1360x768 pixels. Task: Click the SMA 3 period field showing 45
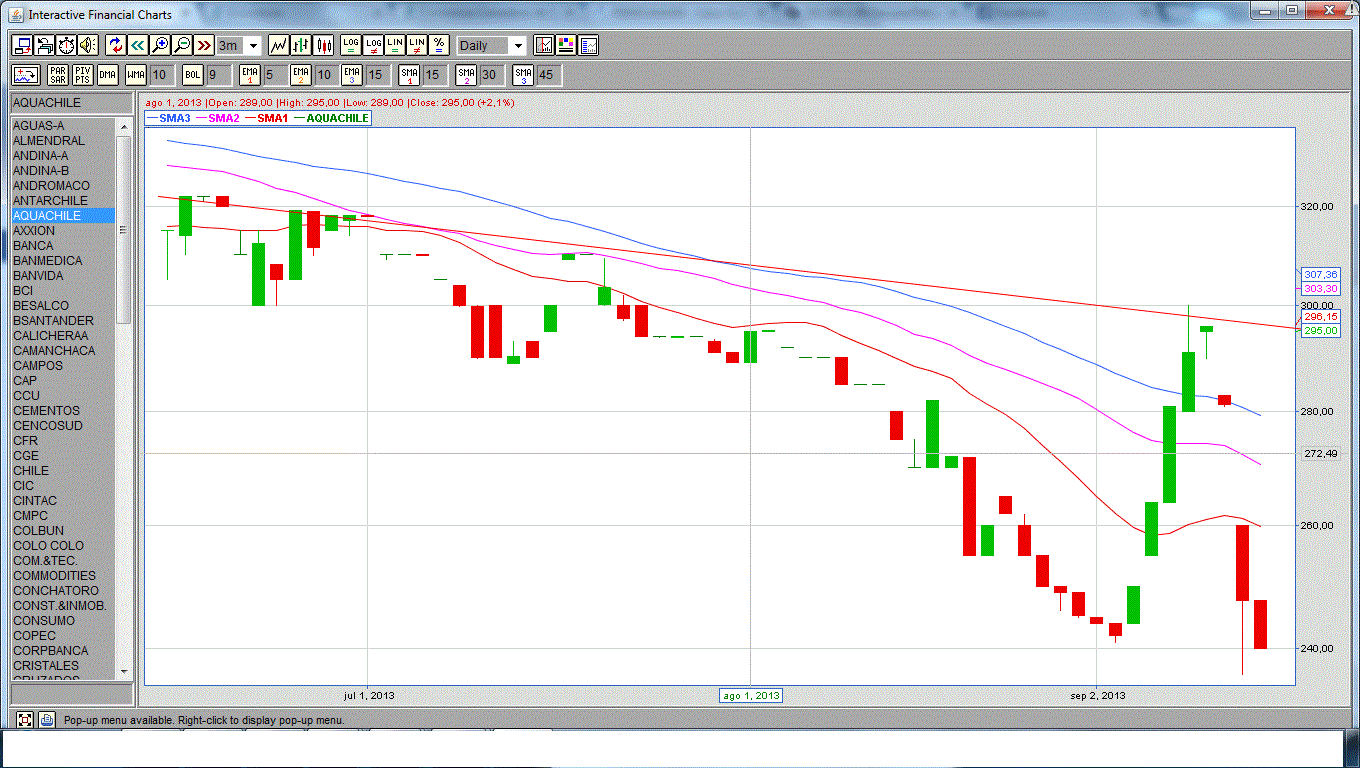pyautogui.click(x=549, y=75)
